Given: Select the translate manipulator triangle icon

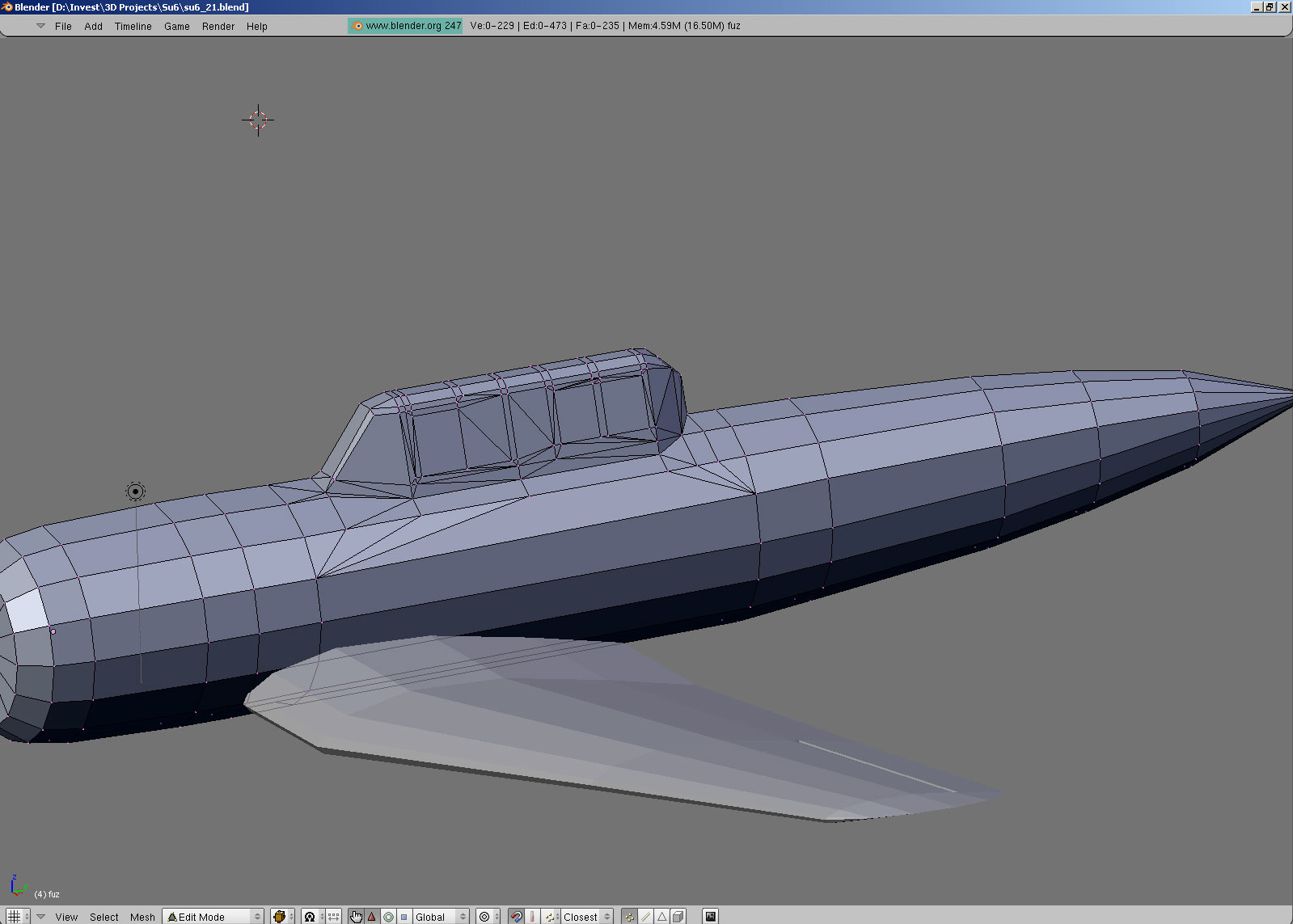Looking at the screenshot, I should click(x=372, y=917).
